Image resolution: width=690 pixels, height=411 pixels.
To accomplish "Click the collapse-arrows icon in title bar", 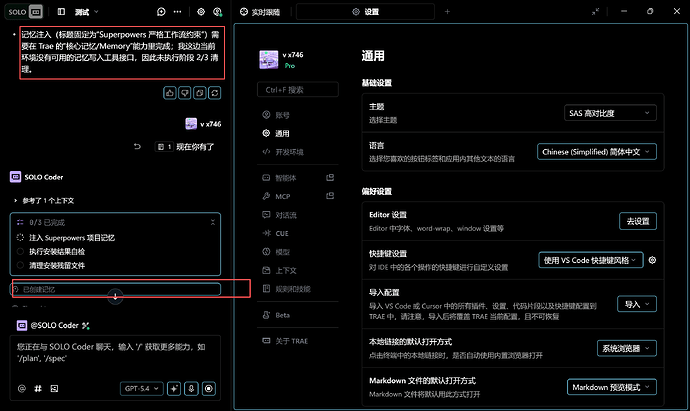I will tap(595, 12).
